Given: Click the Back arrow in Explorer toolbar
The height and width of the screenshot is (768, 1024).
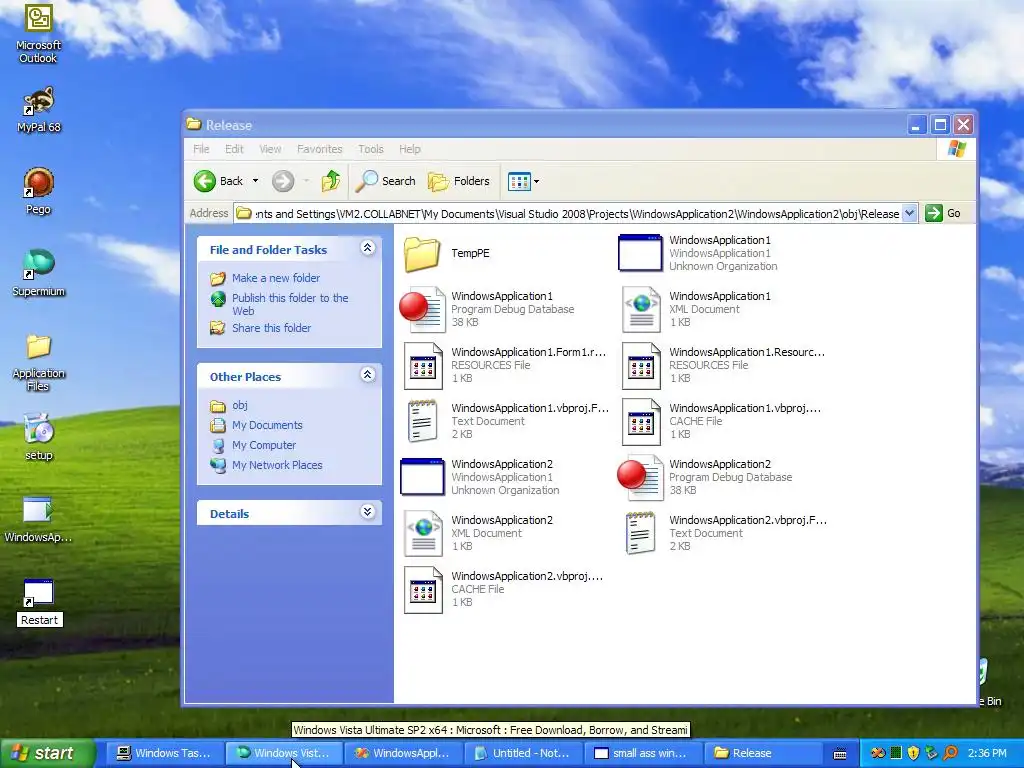Looking at the screenshot, I should [219, 181].
